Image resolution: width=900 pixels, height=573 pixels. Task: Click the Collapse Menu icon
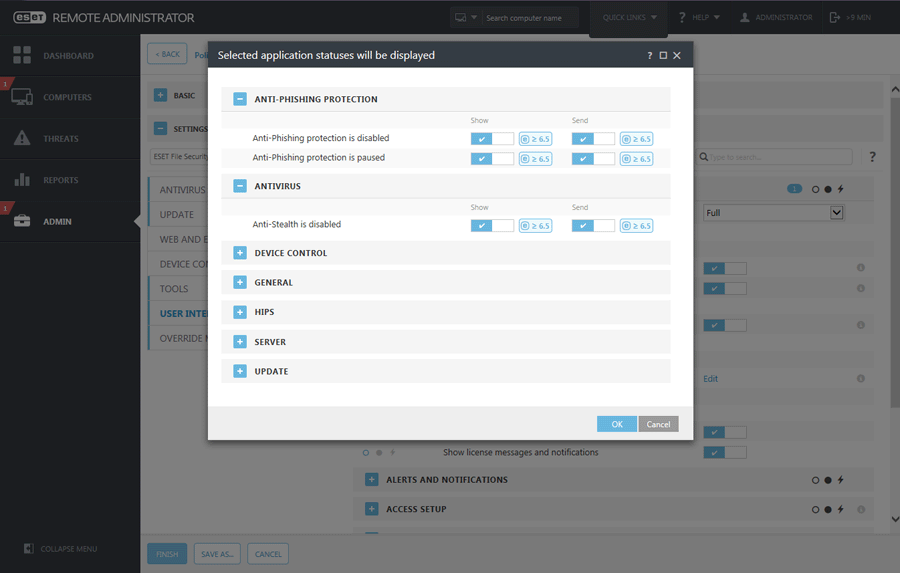tap(29, 548)
